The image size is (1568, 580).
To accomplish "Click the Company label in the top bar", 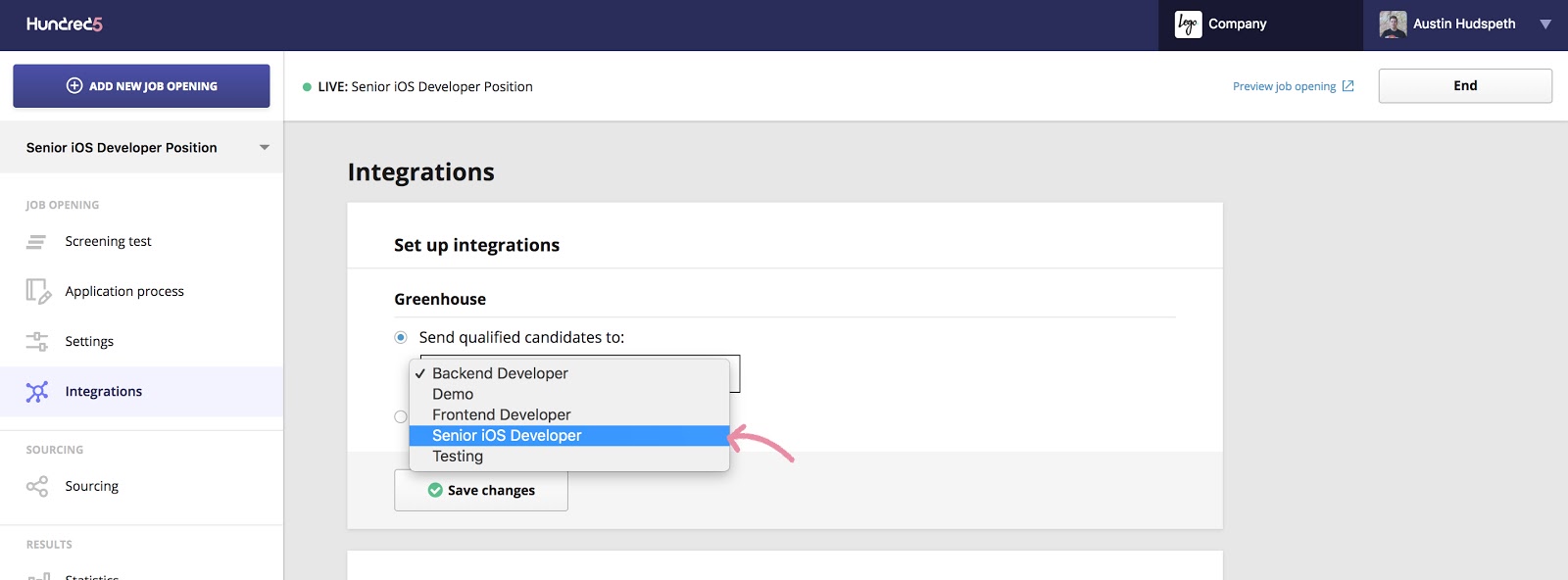I will (x=1237, y=24).
